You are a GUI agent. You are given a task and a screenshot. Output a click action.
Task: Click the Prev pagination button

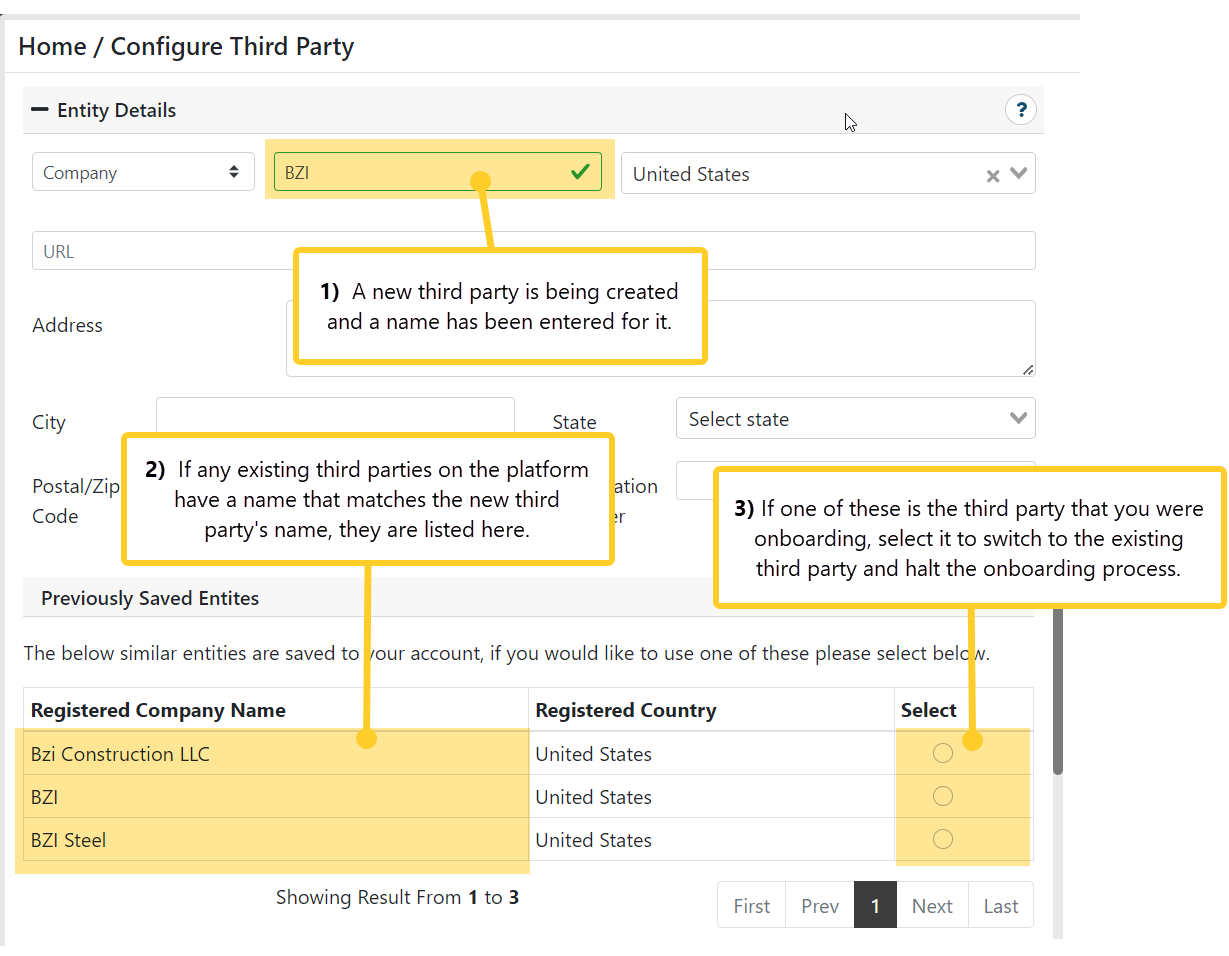(x=819, y=905)
